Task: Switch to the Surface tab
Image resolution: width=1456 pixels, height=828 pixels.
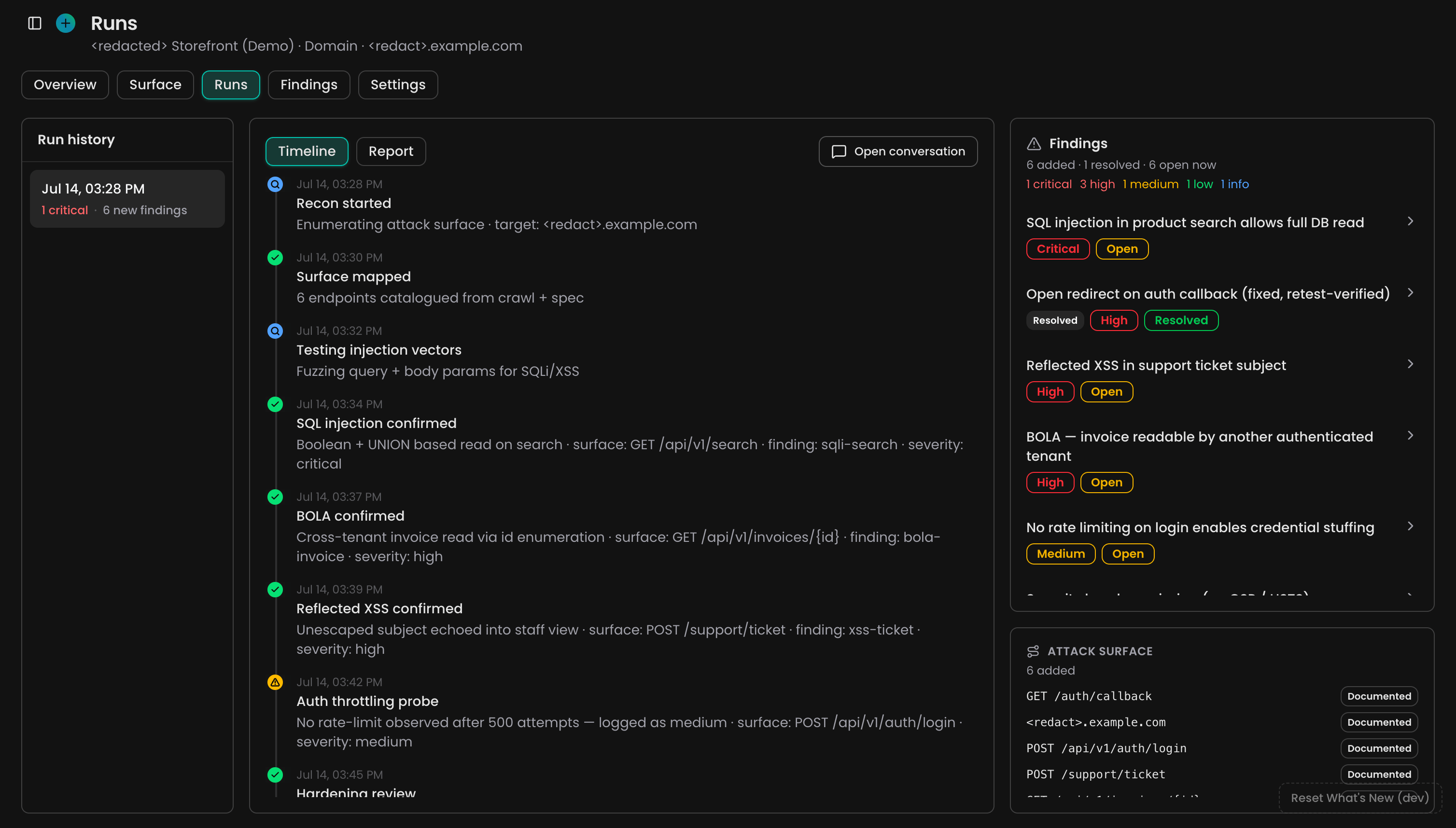Action: point(155,85)
